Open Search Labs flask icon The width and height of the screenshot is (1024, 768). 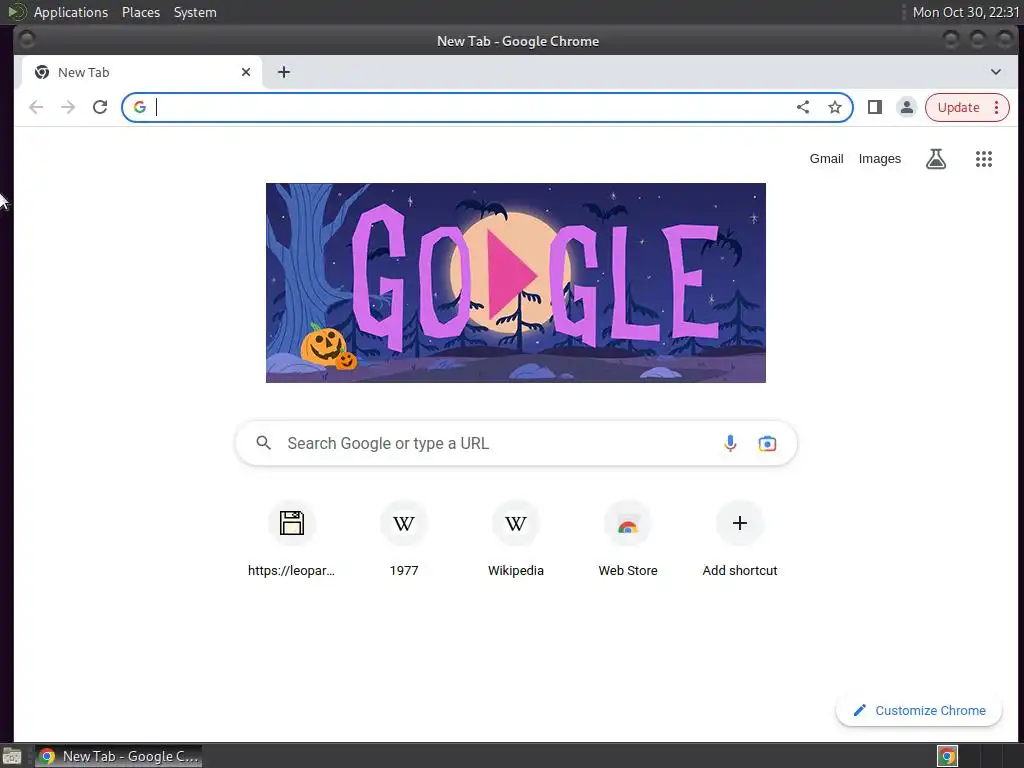936,159
